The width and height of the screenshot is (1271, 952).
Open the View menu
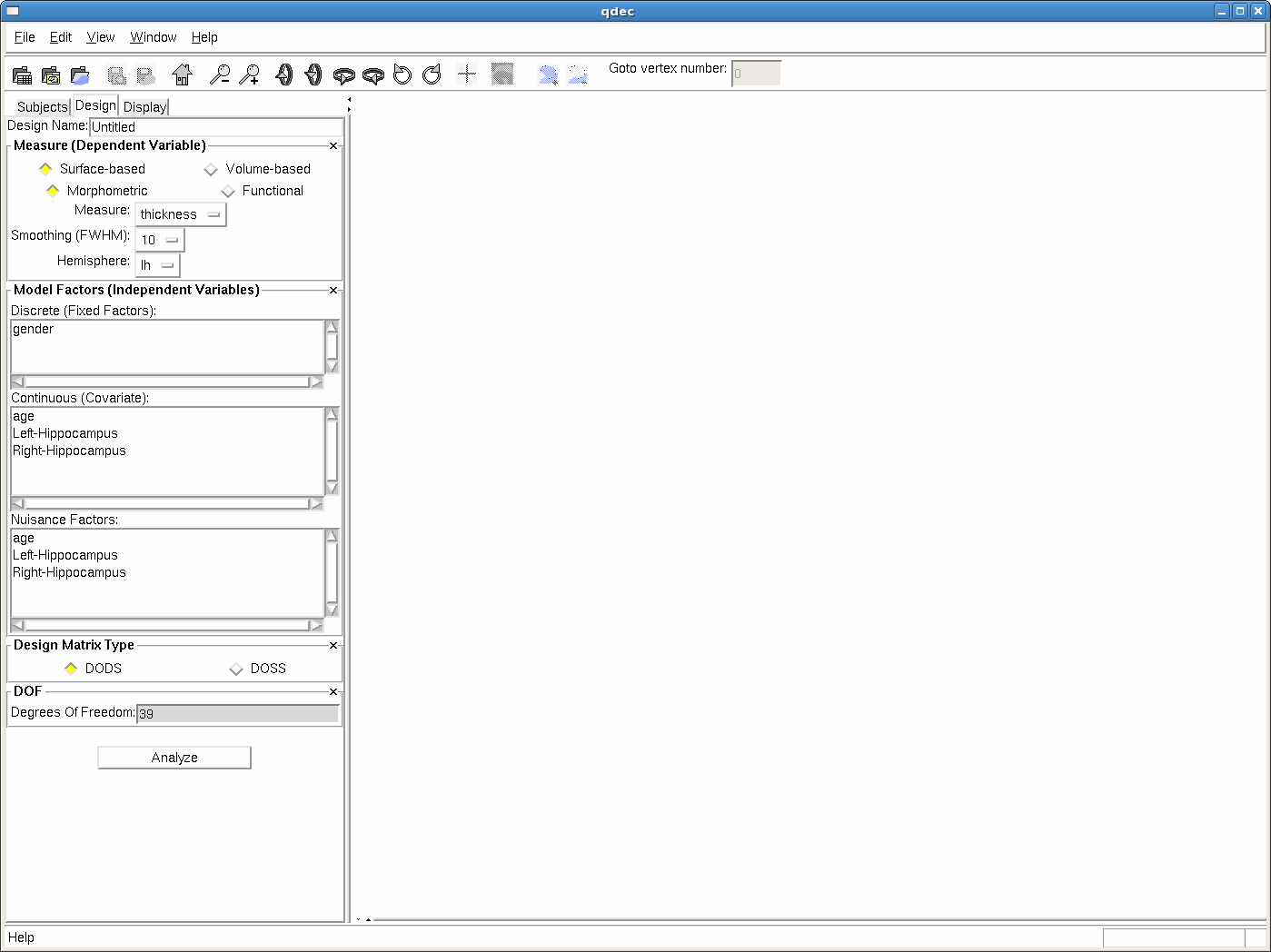click(x=100, y=37)
